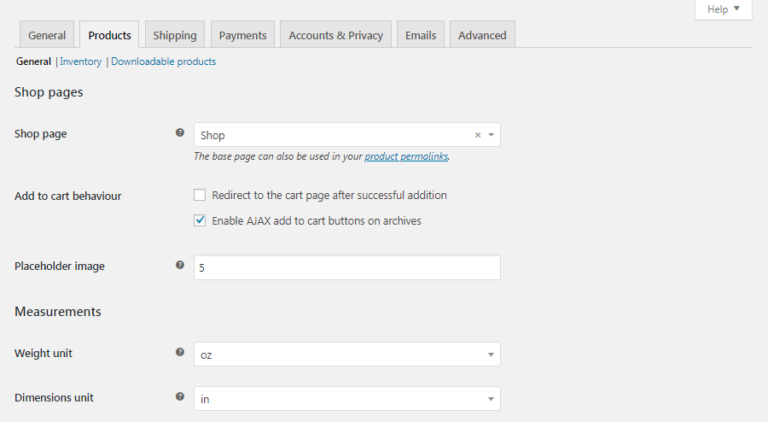Open the Shipping tab
768x422 pixels.
[x=175, y=35]
